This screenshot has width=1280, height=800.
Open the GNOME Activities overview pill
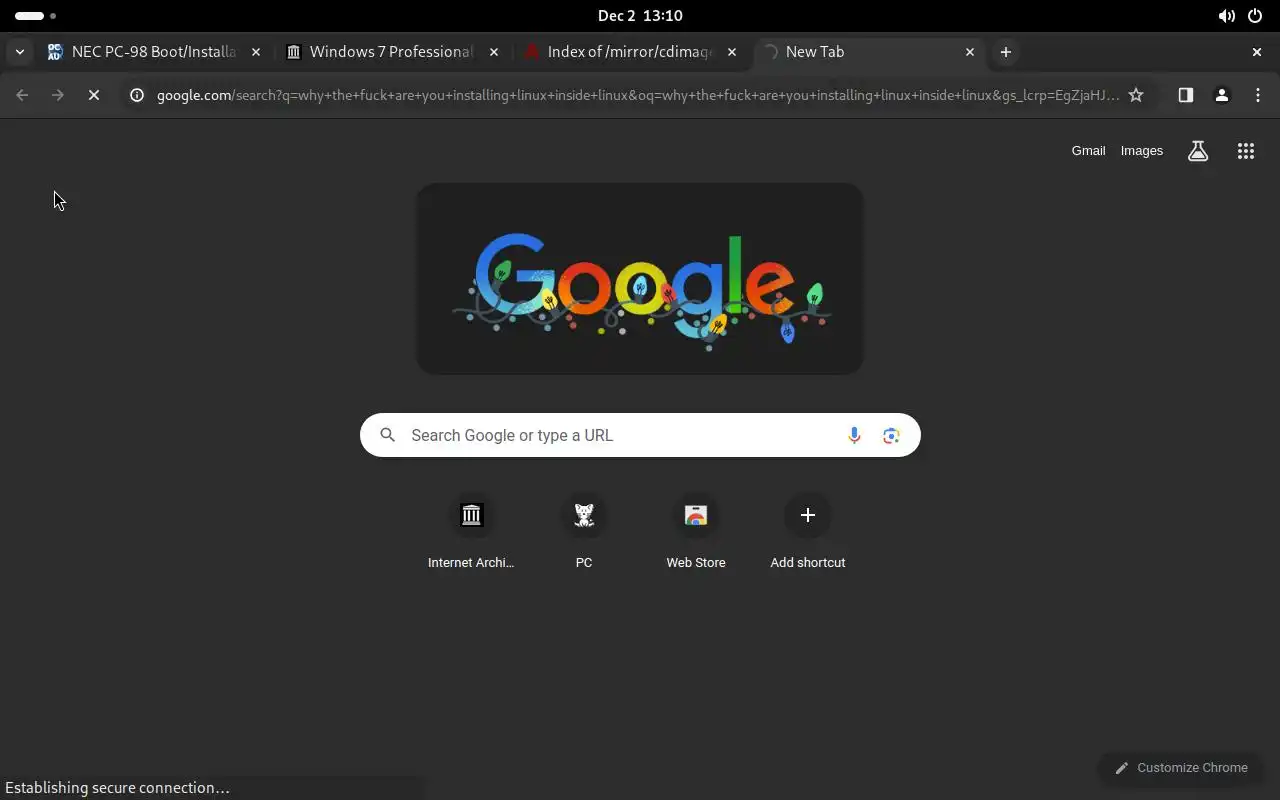35,16
